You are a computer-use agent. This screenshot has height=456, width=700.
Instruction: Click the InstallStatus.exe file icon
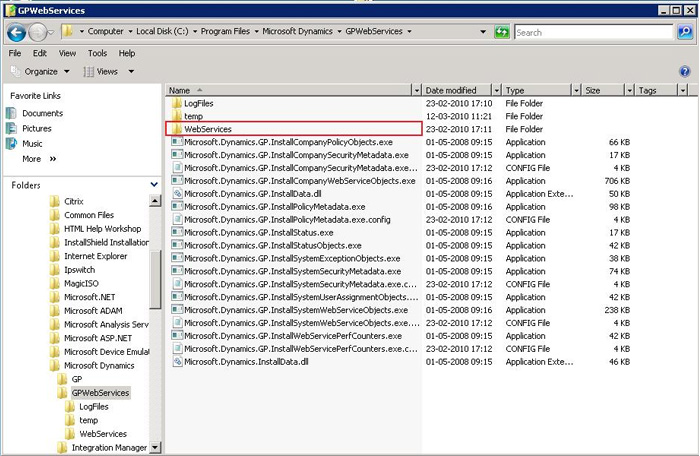177,233
